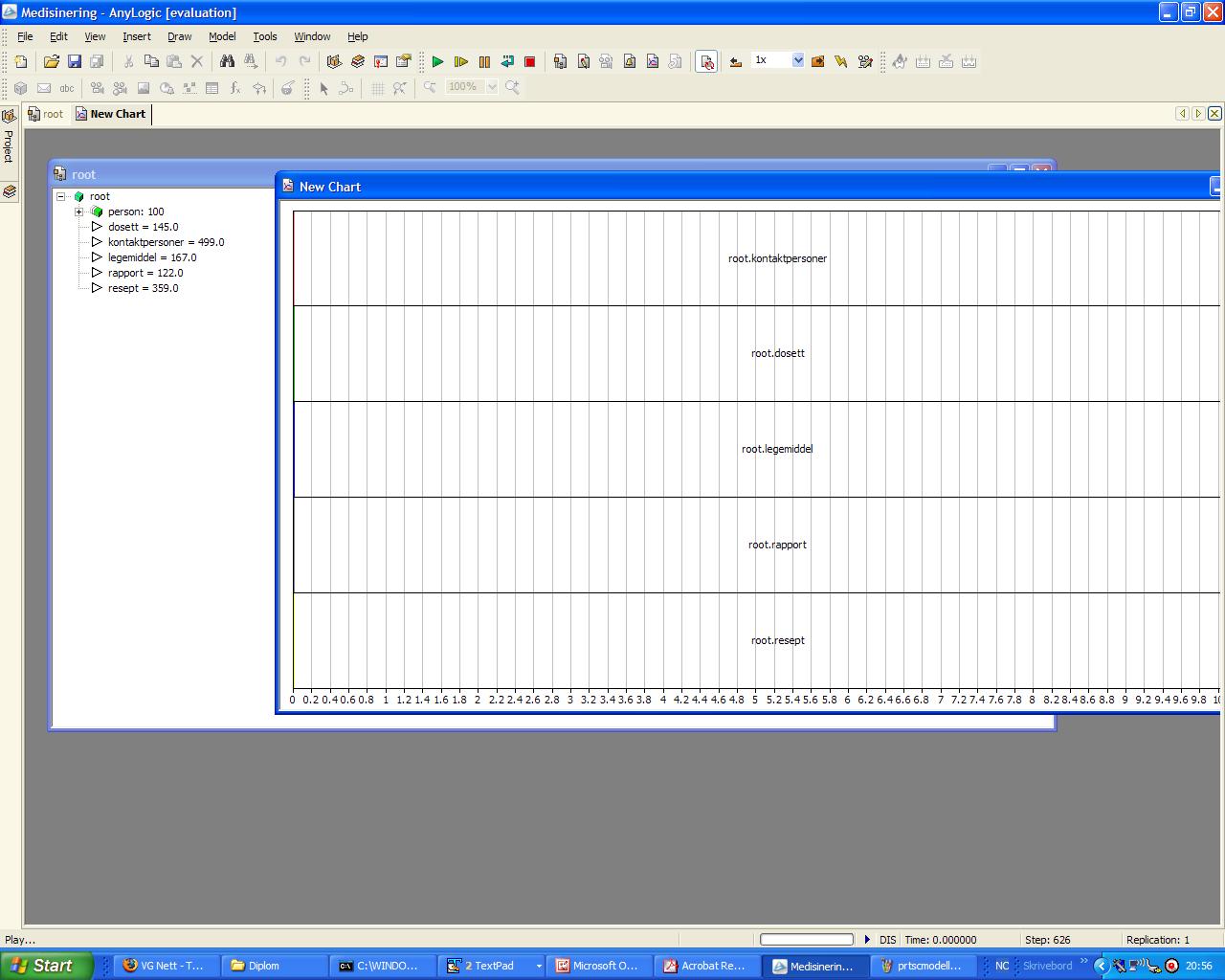Click the root.resept chart label
1225x980 pixels.
coord(777,640)
